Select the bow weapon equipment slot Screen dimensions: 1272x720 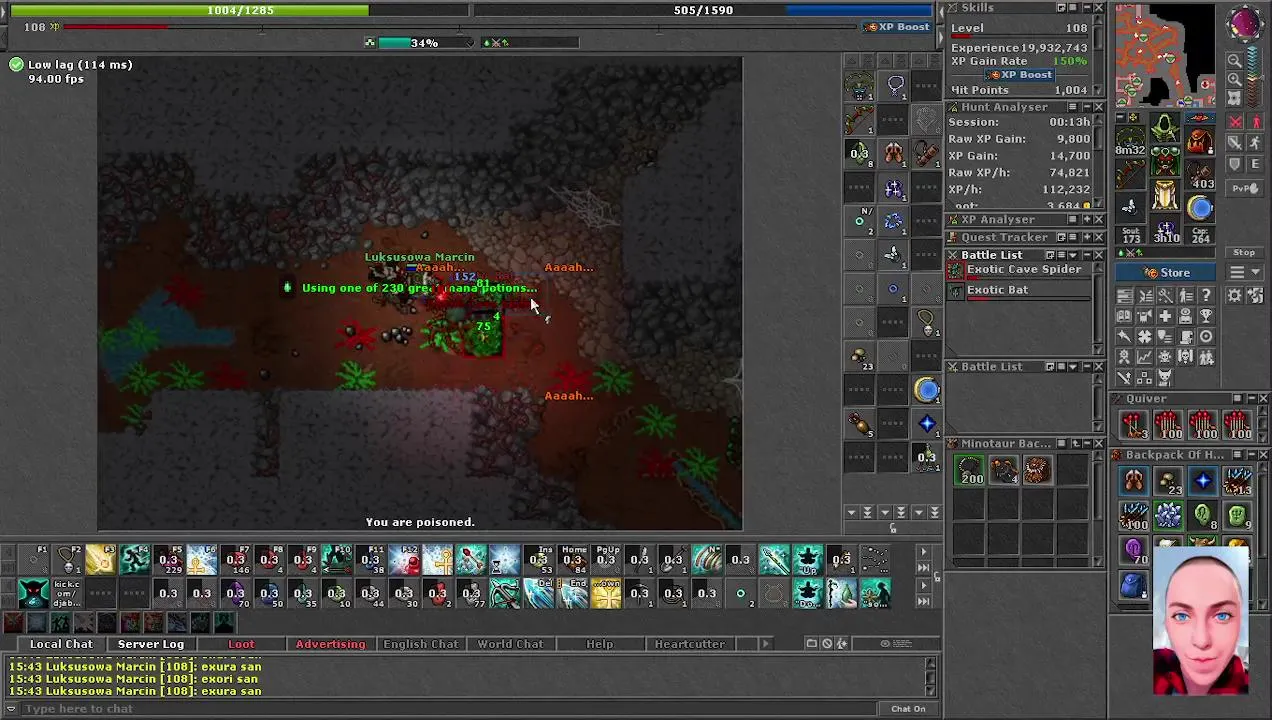[x=1130, y=173]
